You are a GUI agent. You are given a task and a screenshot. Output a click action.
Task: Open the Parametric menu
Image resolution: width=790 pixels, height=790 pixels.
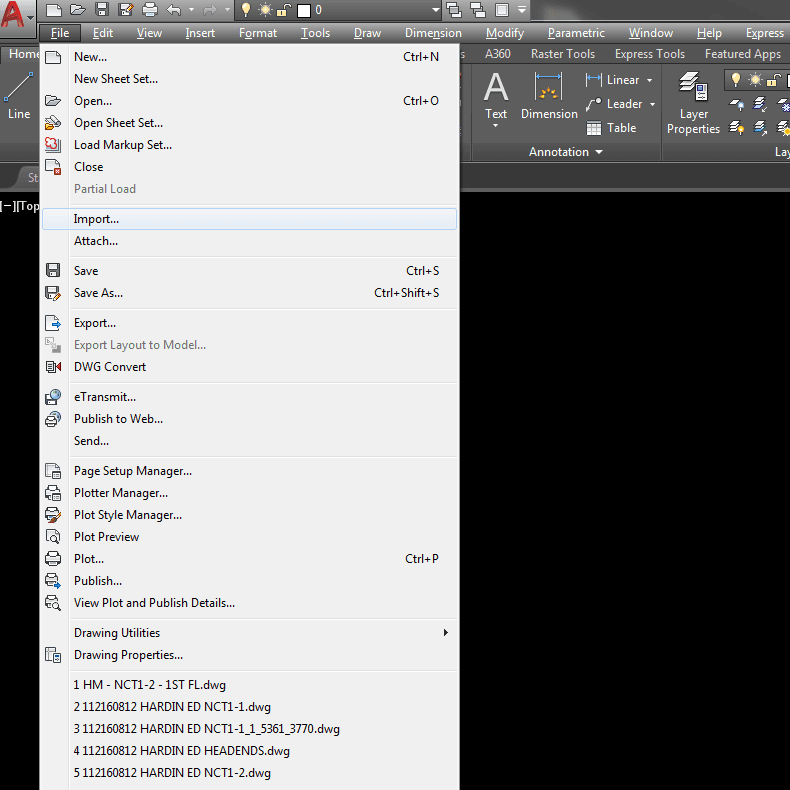coord(576,33)
